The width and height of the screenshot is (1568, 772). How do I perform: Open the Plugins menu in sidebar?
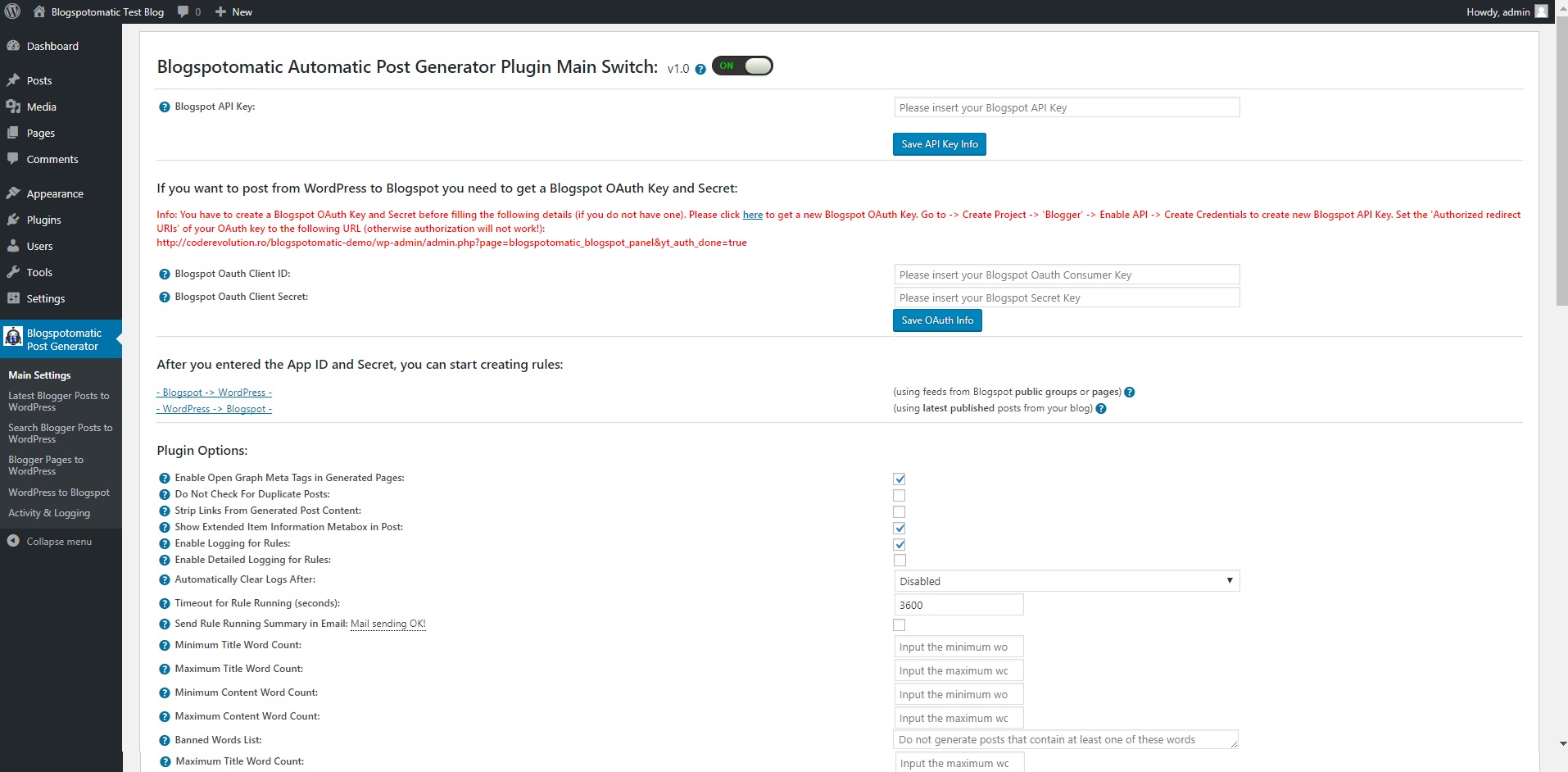coord(43,220)
